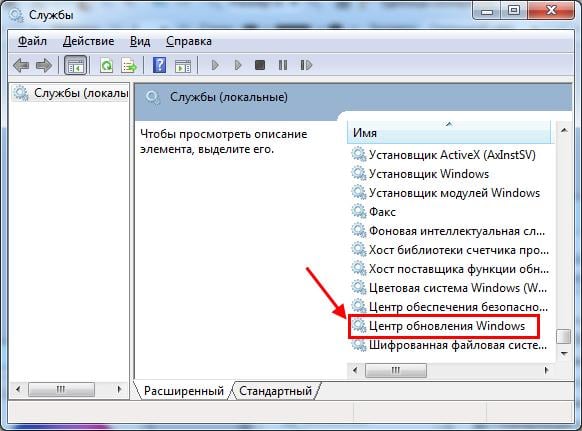This screenshot has width=582, height=431.
Task: Open Help via blue question mark icon
Action: click(160, 65)
